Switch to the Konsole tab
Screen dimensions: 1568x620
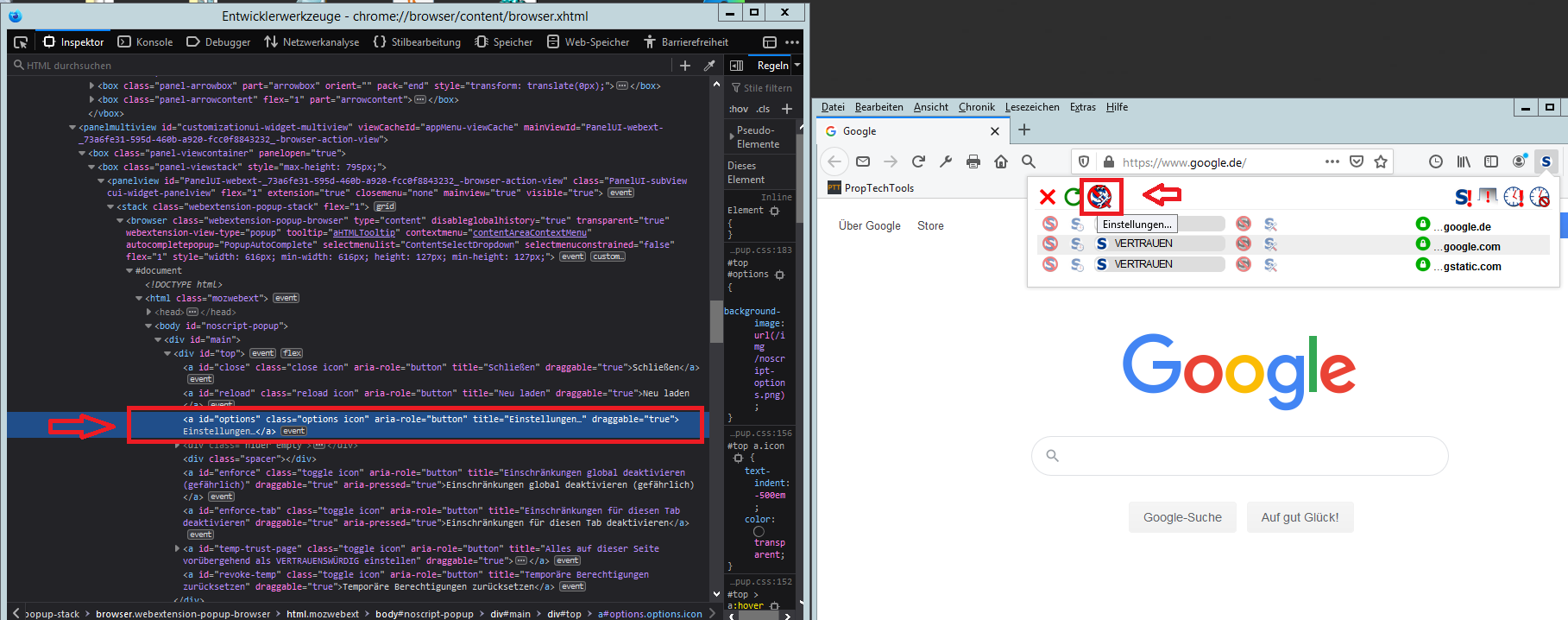[145, 41]
